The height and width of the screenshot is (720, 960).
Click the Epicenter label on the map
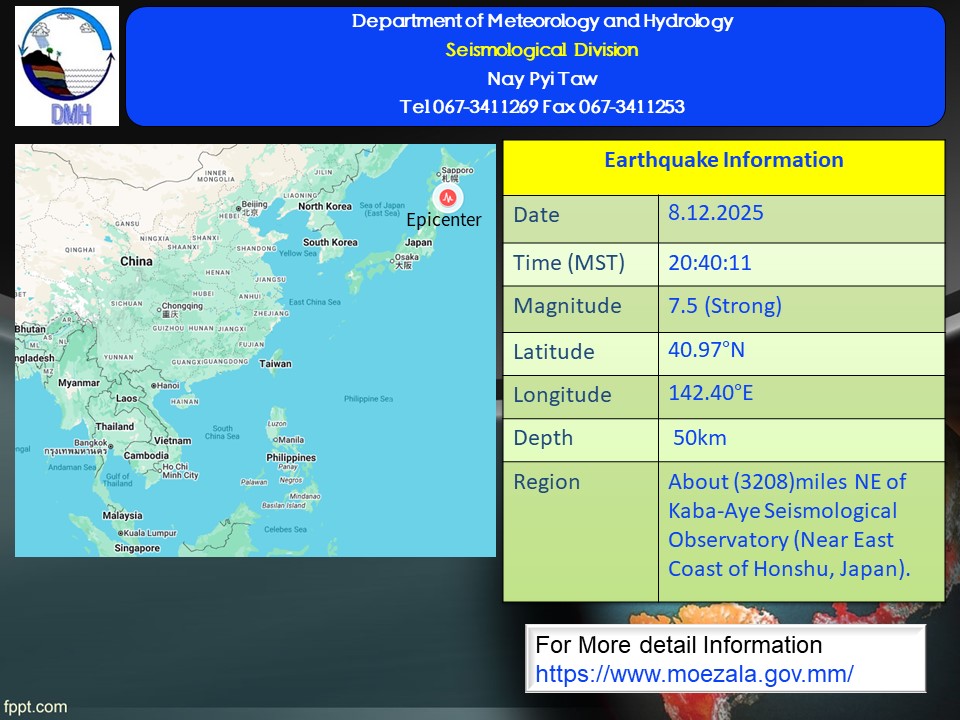pos(444,220)
